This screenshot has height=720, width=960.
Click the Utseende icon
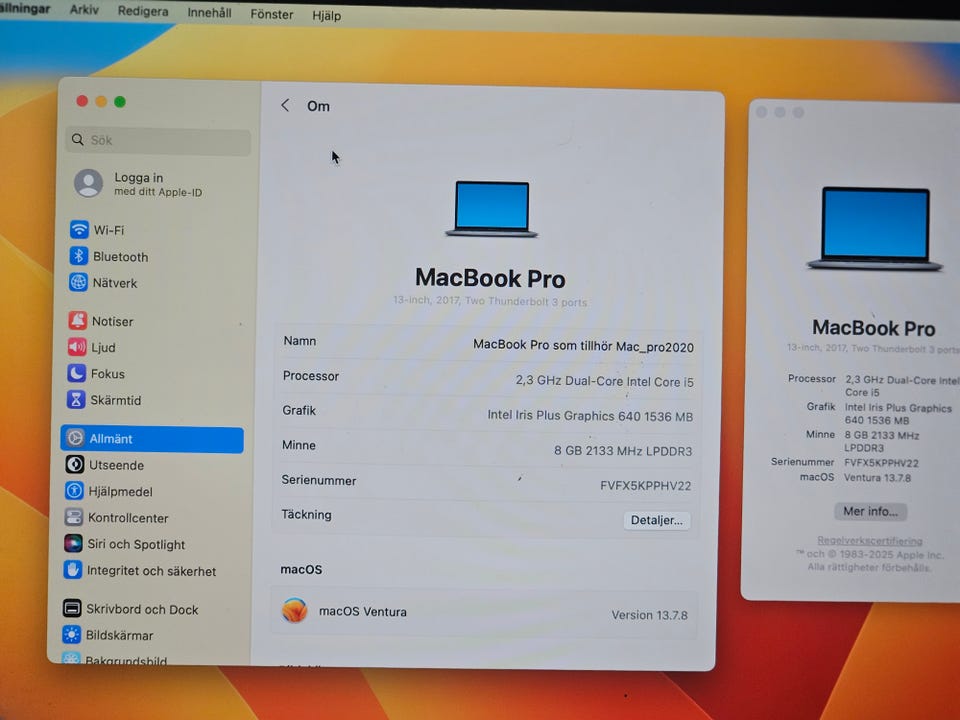coord(75,465)
